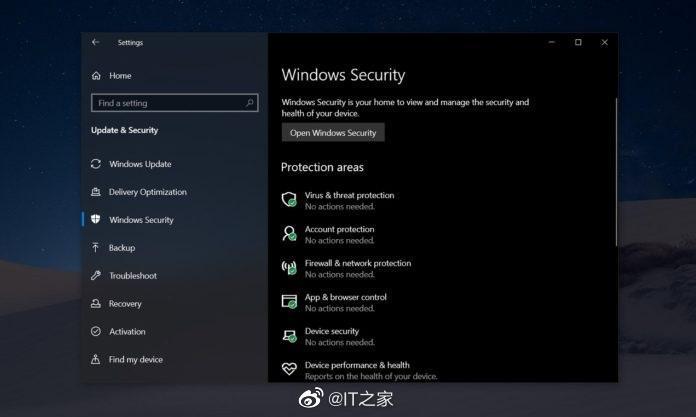Click the Recovery icon
Viewport: 696px width, 417px height.
point(95,303)
